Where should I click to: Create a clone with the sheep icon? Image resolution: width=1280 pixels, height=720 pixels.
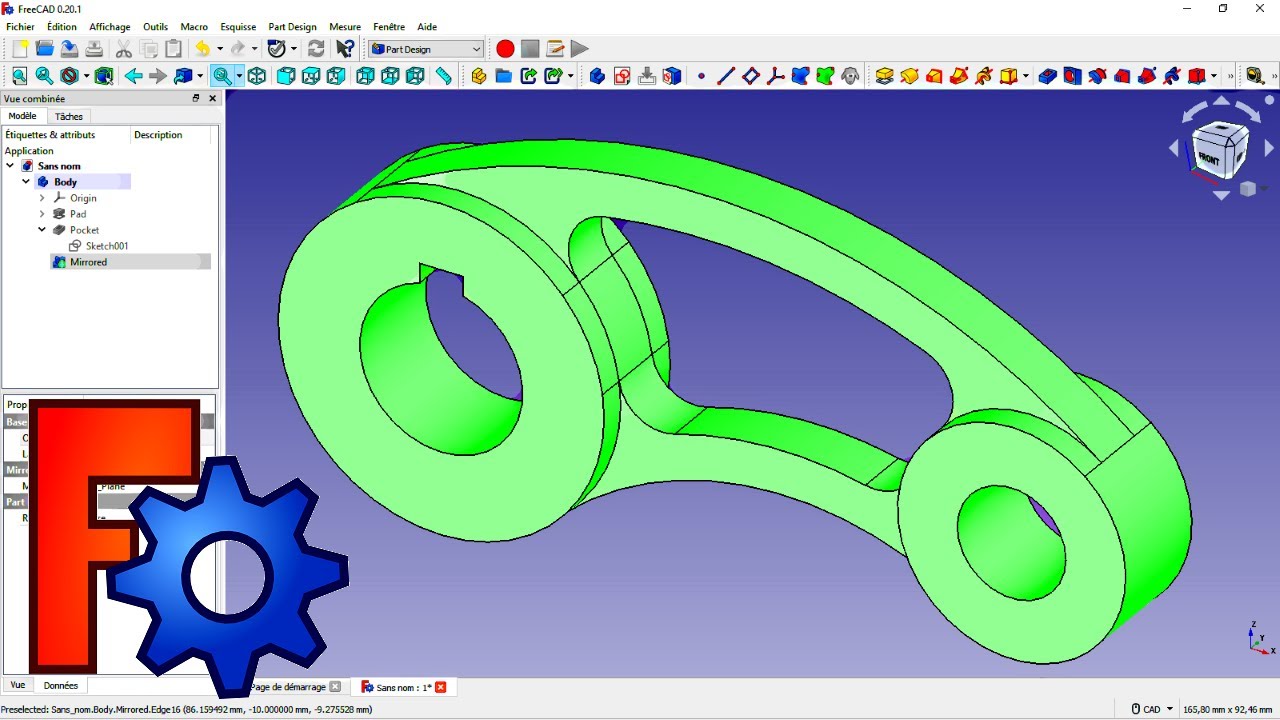[850, 76]
